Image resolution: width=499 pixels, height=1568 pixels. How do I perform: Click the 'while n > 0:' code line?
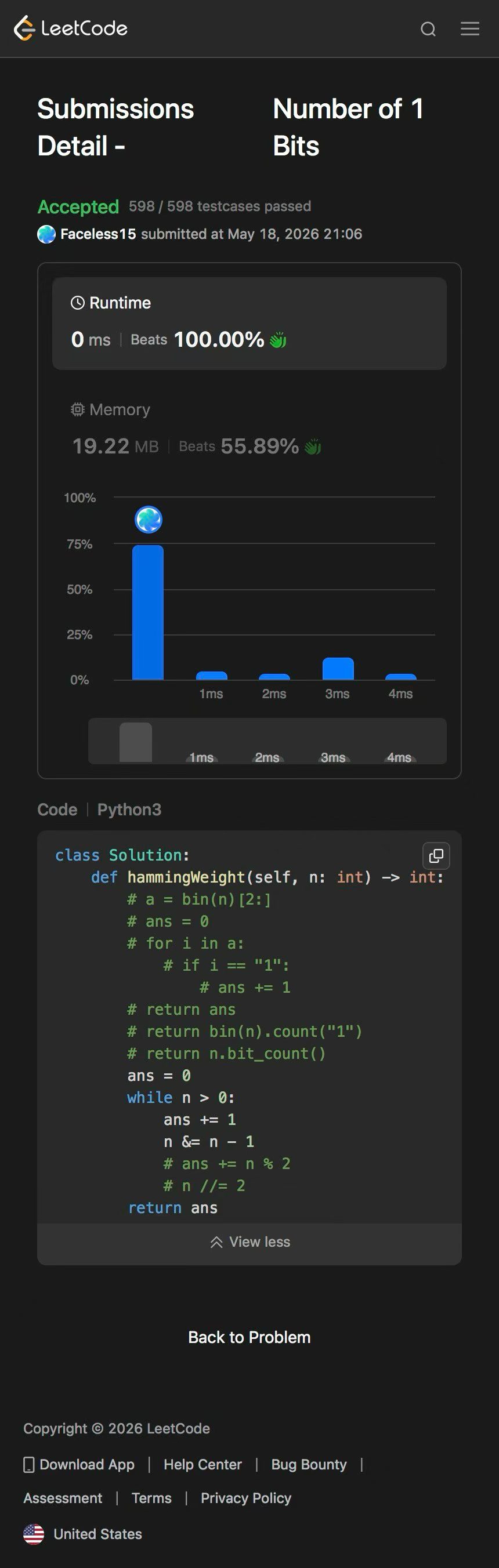pyautogui.click(x=181, y=1098)
